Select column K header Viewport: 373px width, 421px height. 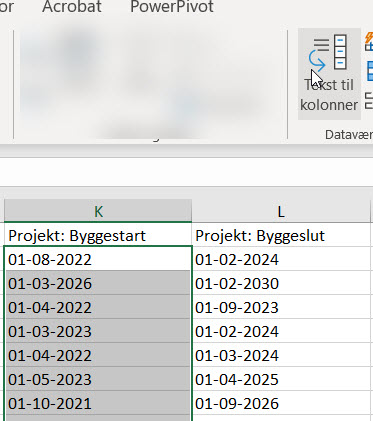pos(98,211)
